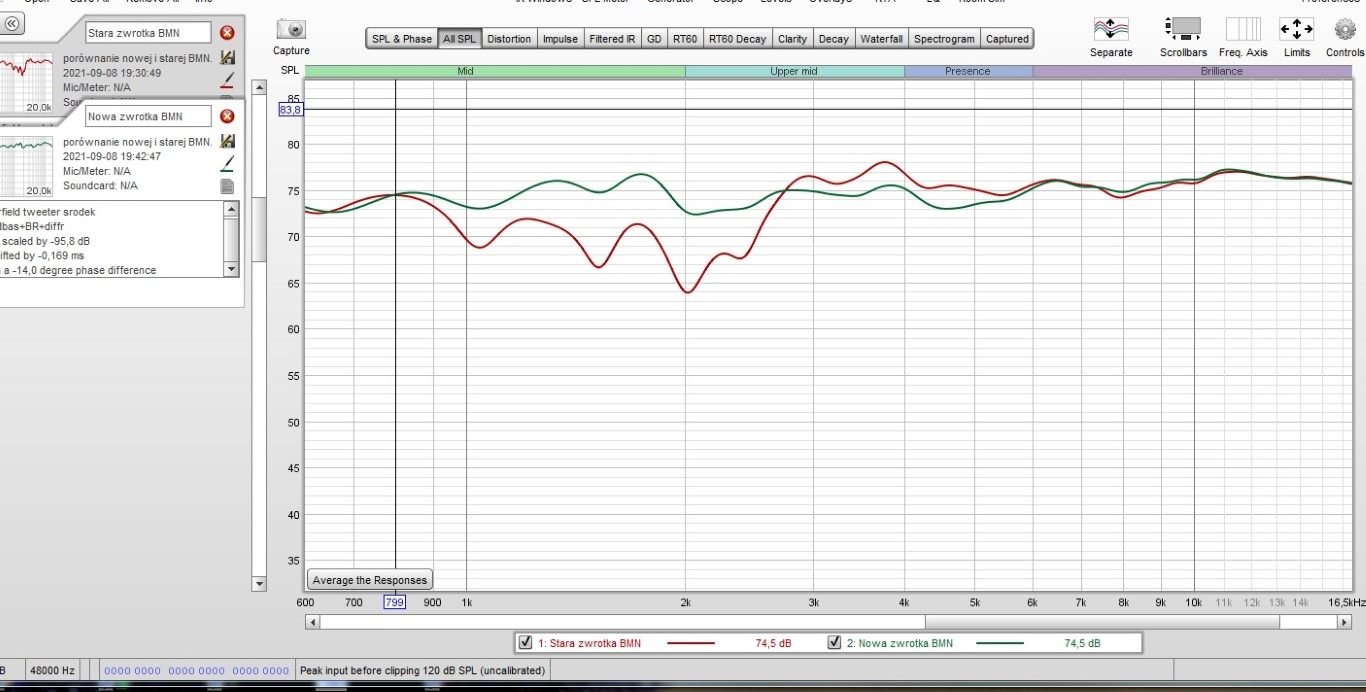This screenshot has height=692, width=1366.
Task: Click the Average the Responses button
Action: (x=370, y=580)
